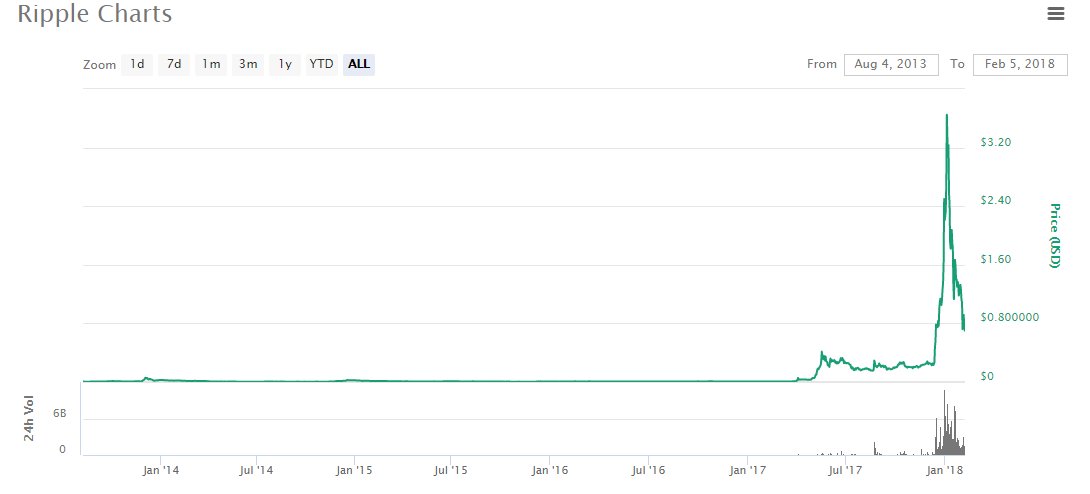Click the $2.40 price axis label

click(995, 201)
